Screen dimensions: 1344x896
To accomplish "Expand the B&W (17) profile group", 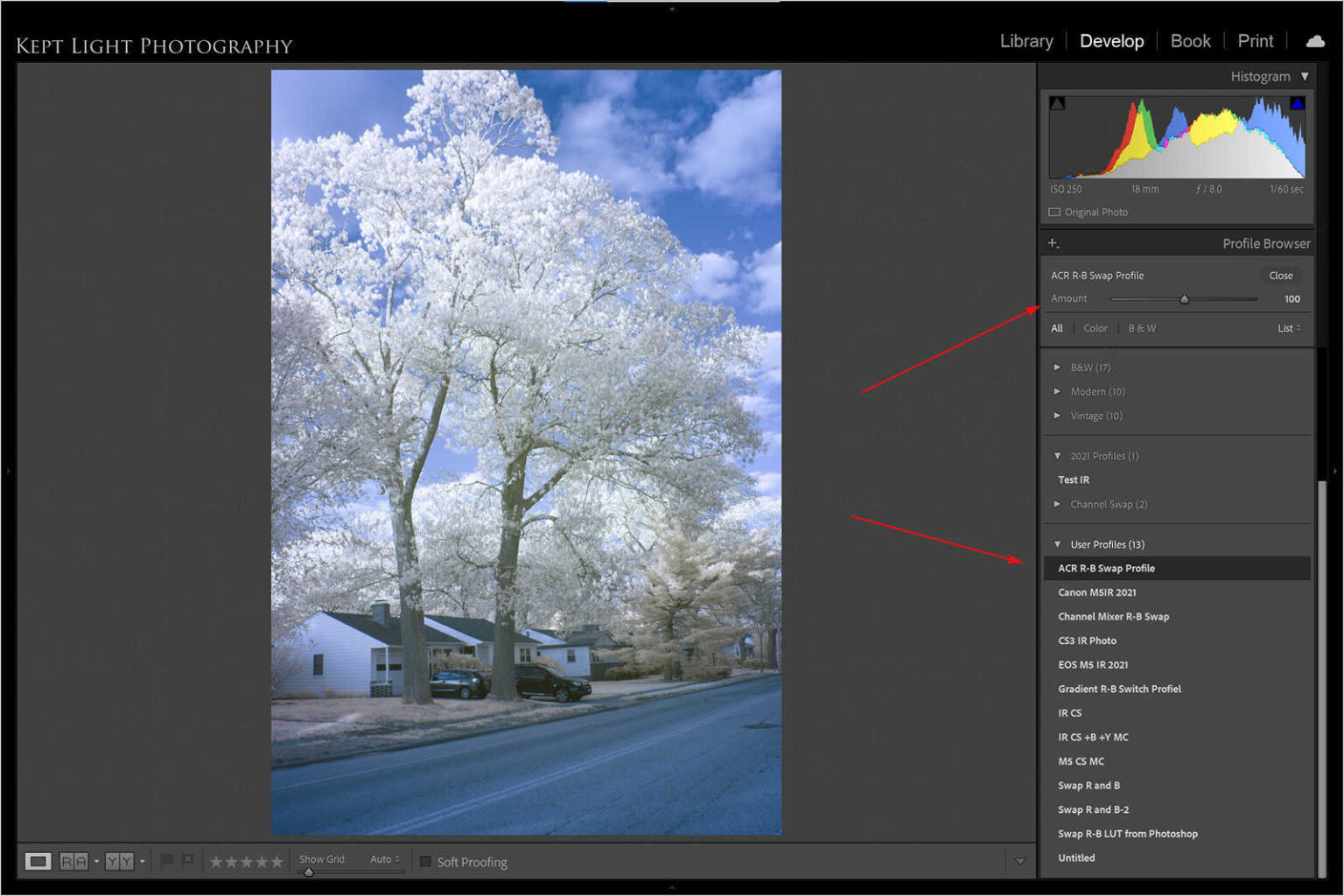I will pos(1057,367).
